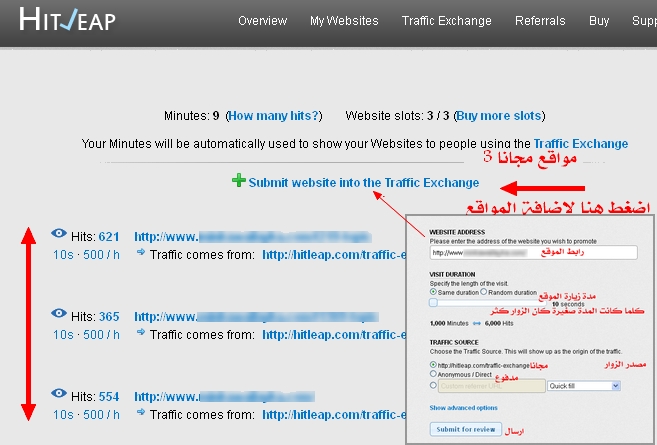
Task: Toggle eye icon for Hits 621 website
Action: (x=59, y=233)
